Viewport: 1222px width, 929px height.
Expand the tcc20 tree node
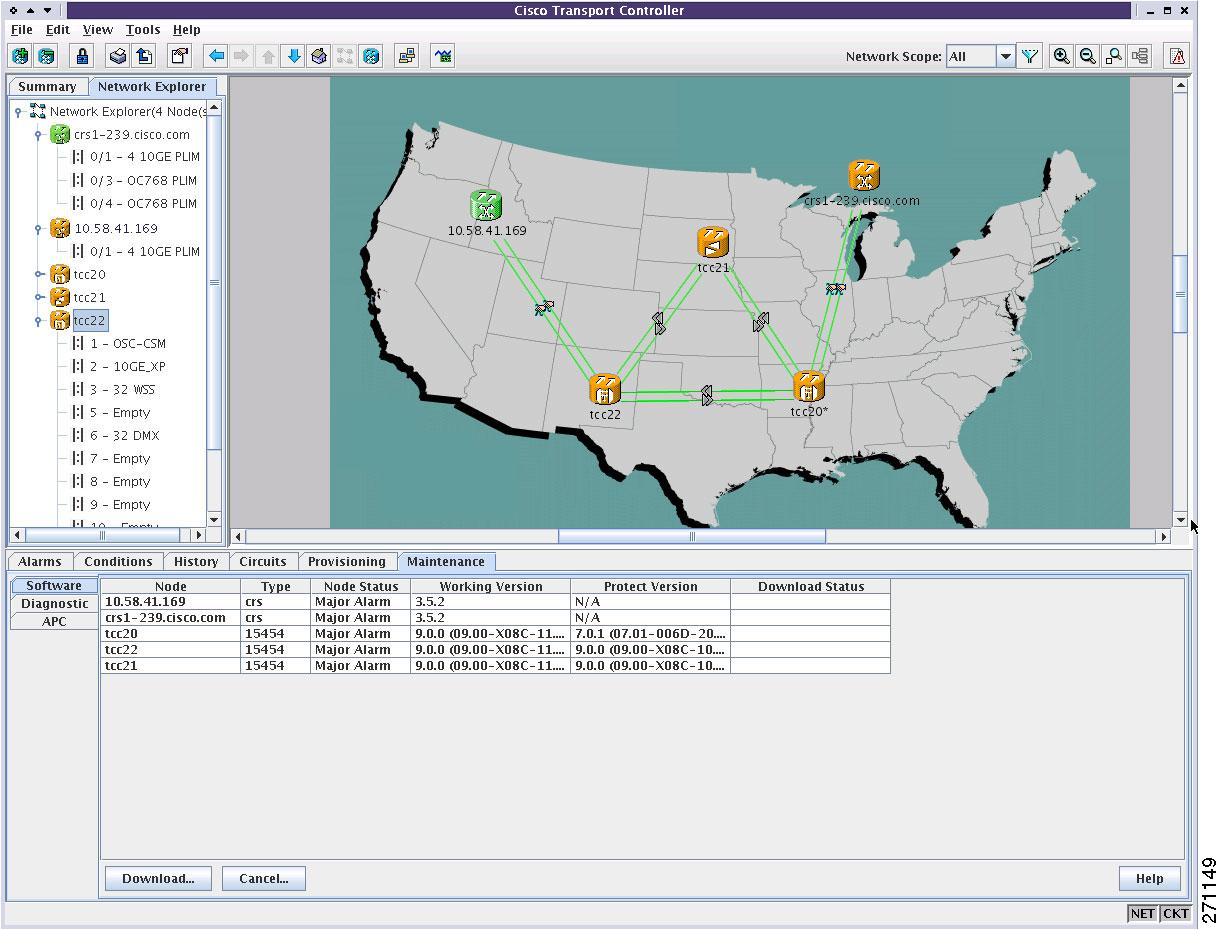38,274
